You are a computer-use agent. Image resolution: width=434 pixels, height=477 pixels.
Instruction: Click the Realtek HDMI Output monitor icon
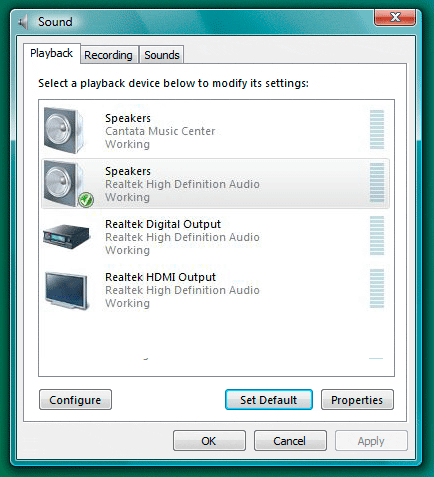67,291
